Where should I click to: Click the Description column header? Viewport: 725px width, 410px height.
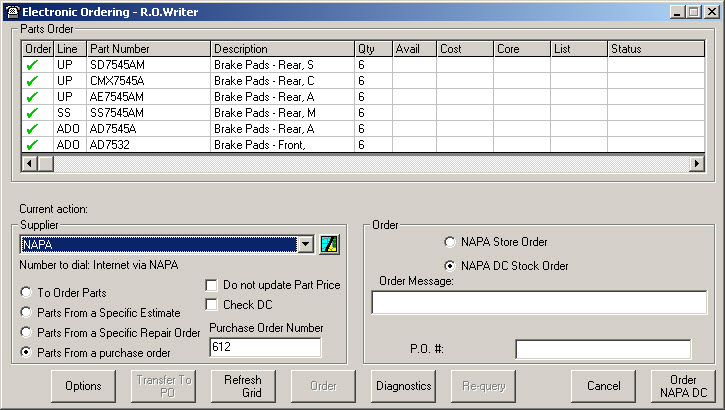tap(281, 48)
